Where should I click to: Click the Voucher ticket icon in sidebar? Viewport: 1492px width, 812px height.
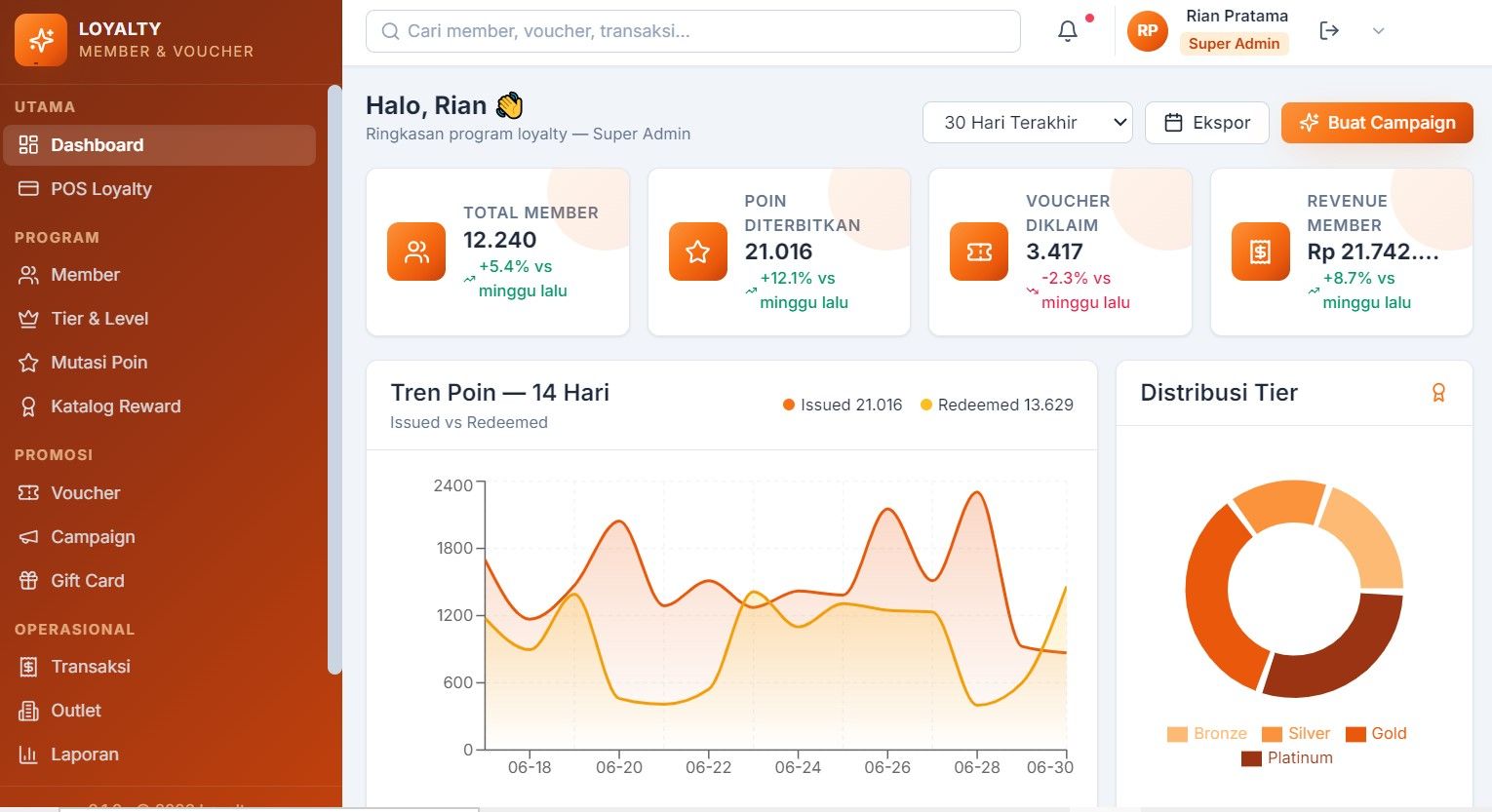28,493
